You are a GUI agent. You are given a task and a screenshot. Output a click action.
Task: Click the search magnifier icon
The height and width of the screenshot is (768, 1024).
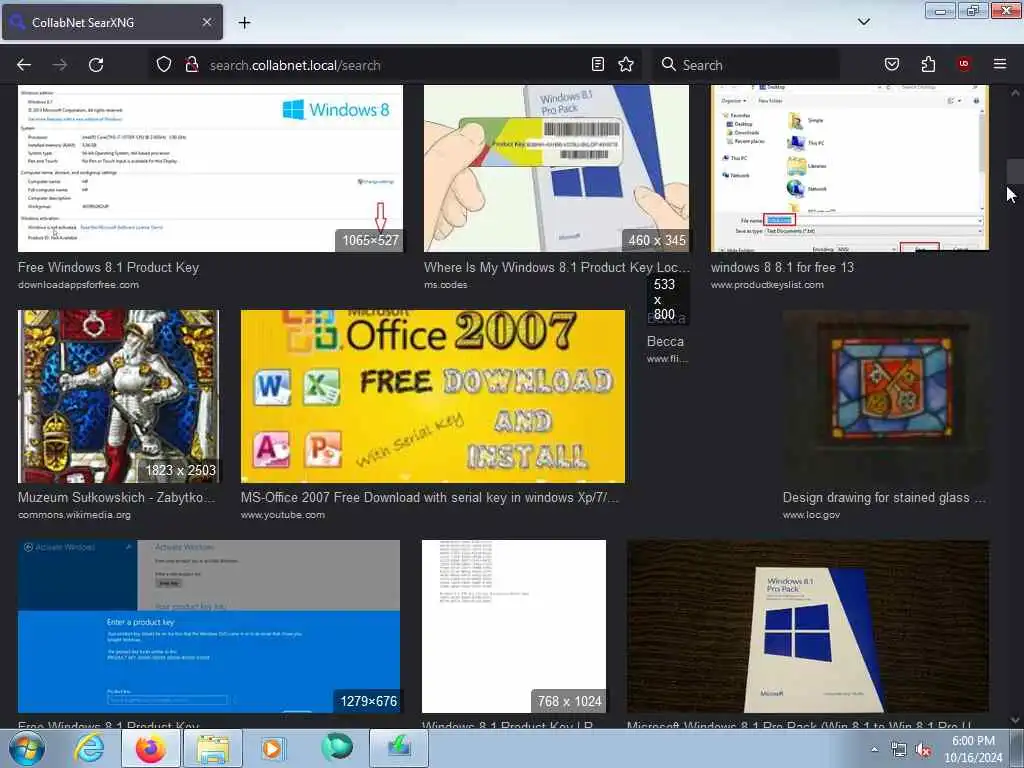(668, 64)
